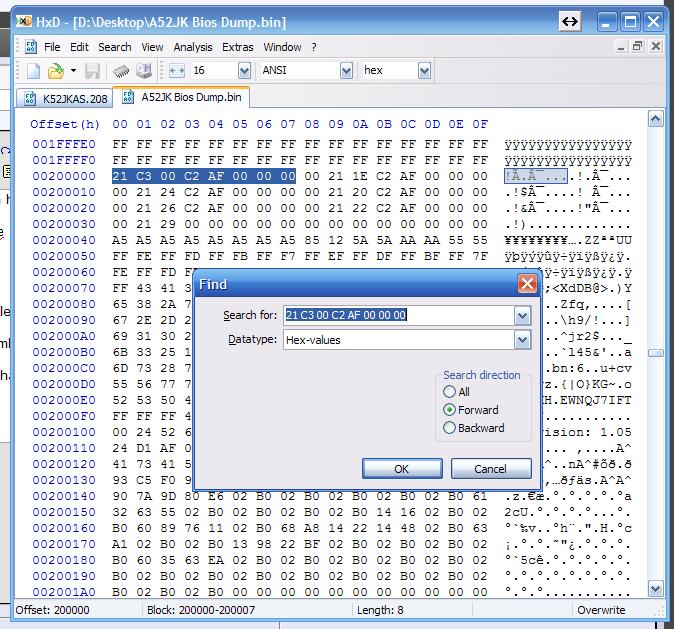Select the A52JK Bios Dump.bin tab
Screen dimensions: 674x629
[x=181, y=97]
